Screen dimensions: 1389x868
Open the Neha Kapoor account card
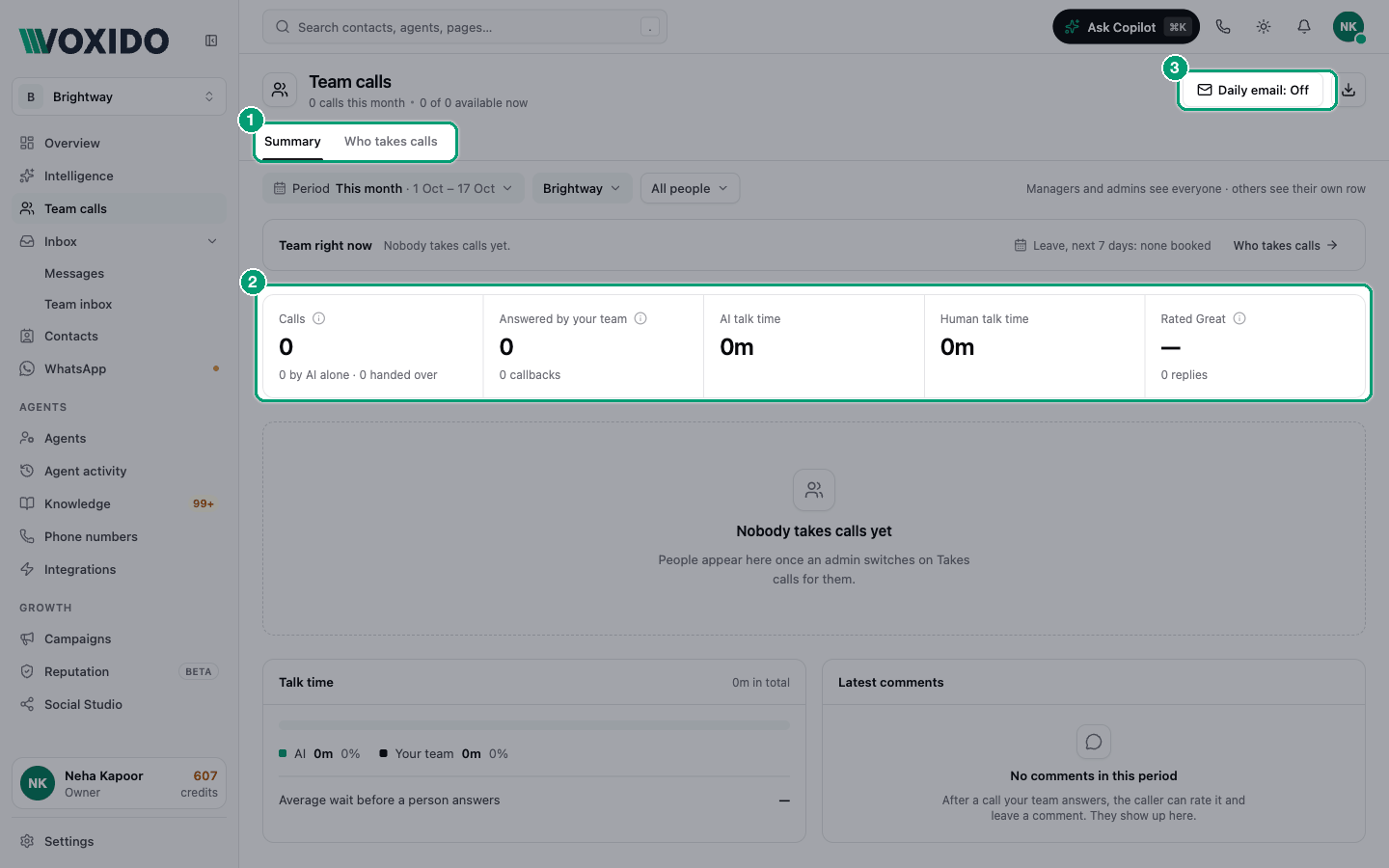(x=120, y=783)
